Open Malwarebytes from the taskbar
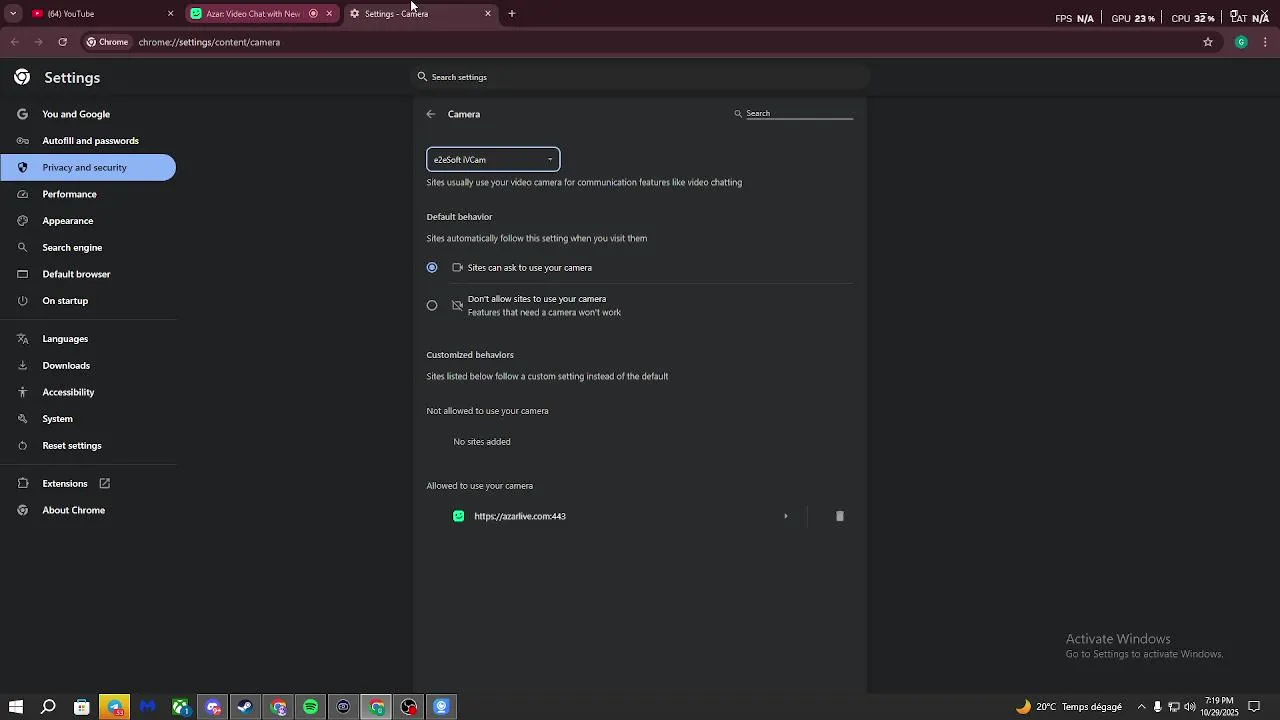The width and height of the screenshot is (1280, 720). [x=148, y=707]
